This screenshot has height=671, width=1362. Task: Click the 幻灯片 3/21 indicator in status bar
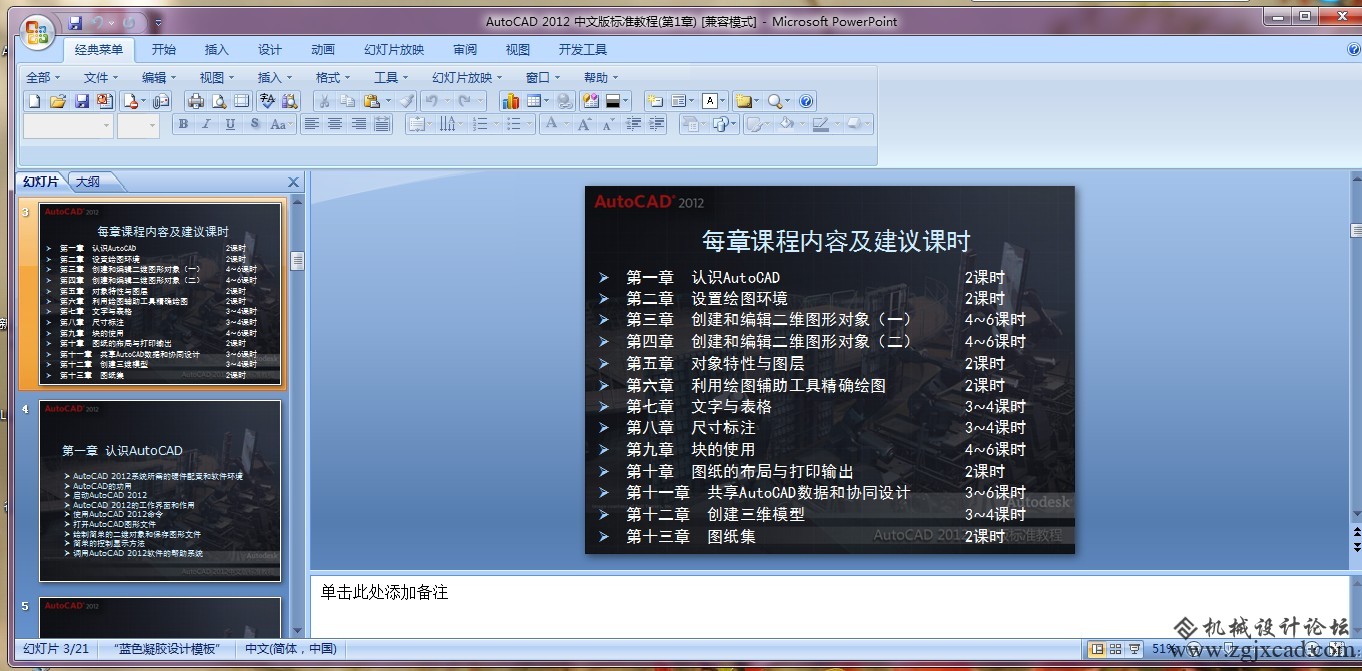56,649
